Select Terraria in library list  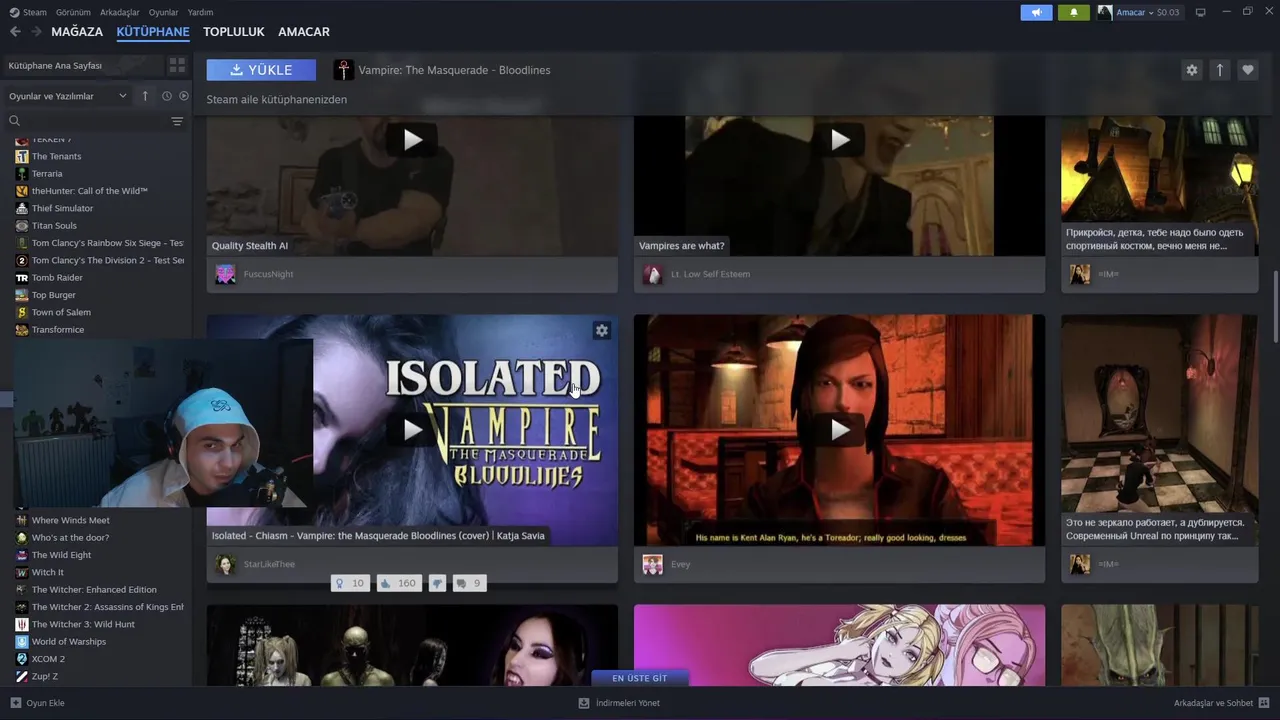coord(47,173)
